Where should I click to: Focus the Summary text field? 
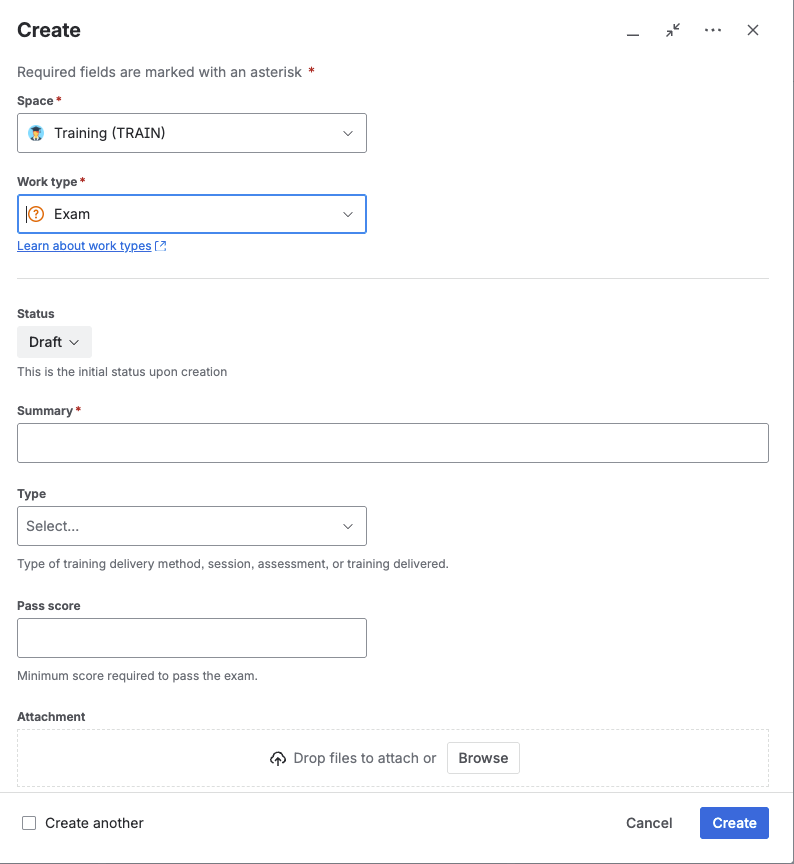click(393, 443)
